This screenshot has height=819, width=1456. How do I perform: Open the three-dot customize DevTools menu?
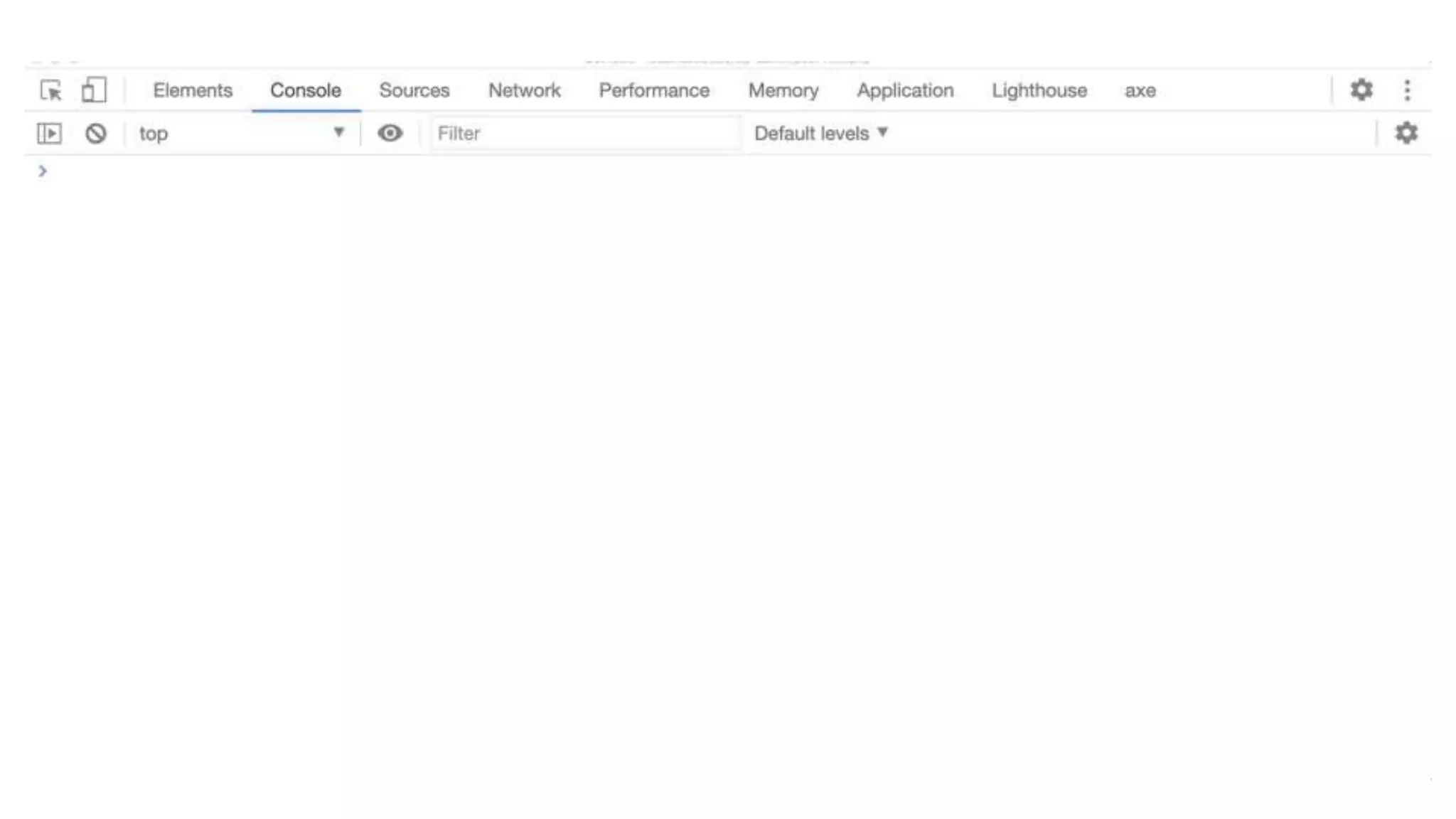click(1407, 90)
